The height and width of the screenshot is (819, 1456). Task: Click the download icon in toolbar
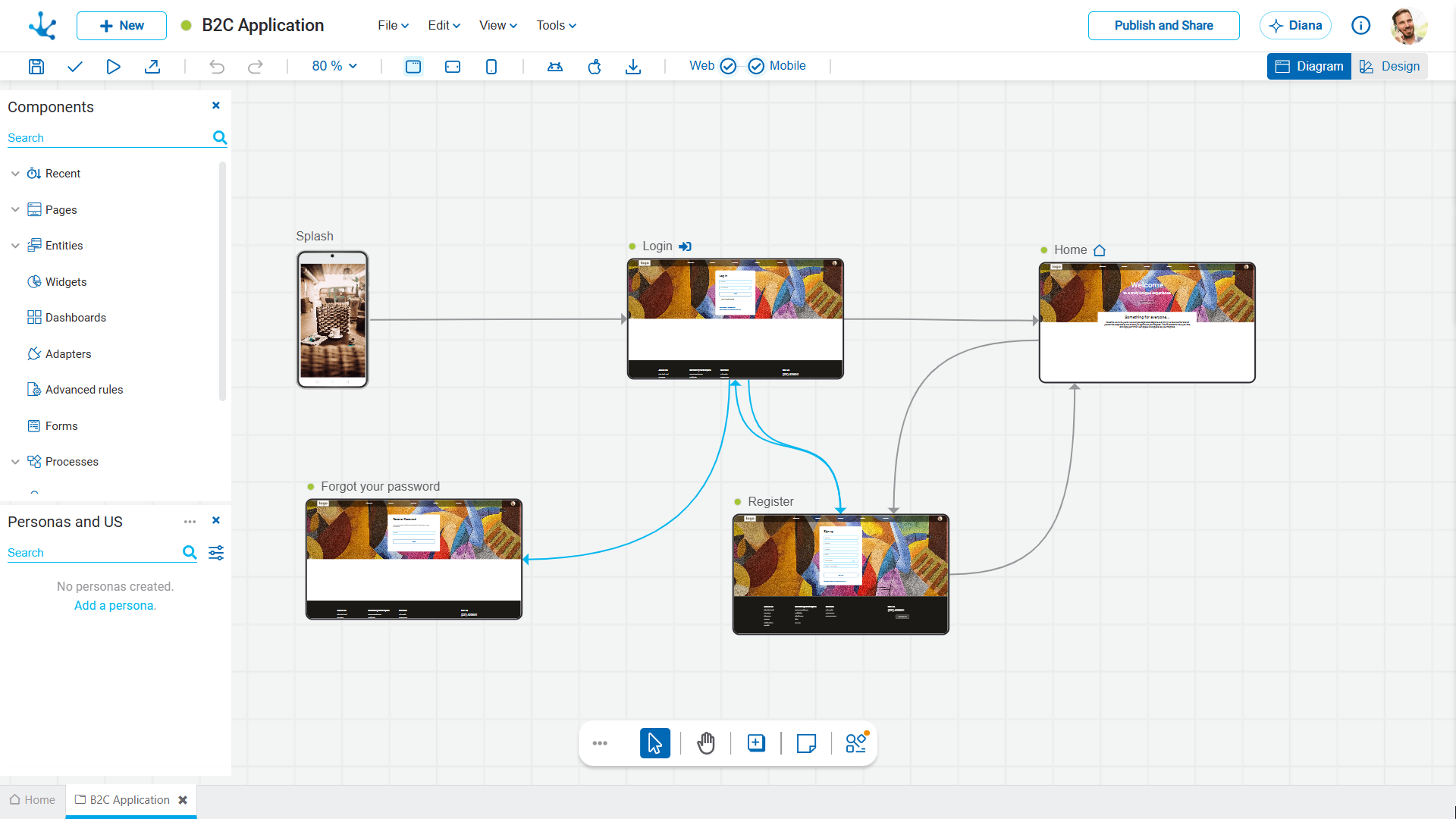click(633, 67)
